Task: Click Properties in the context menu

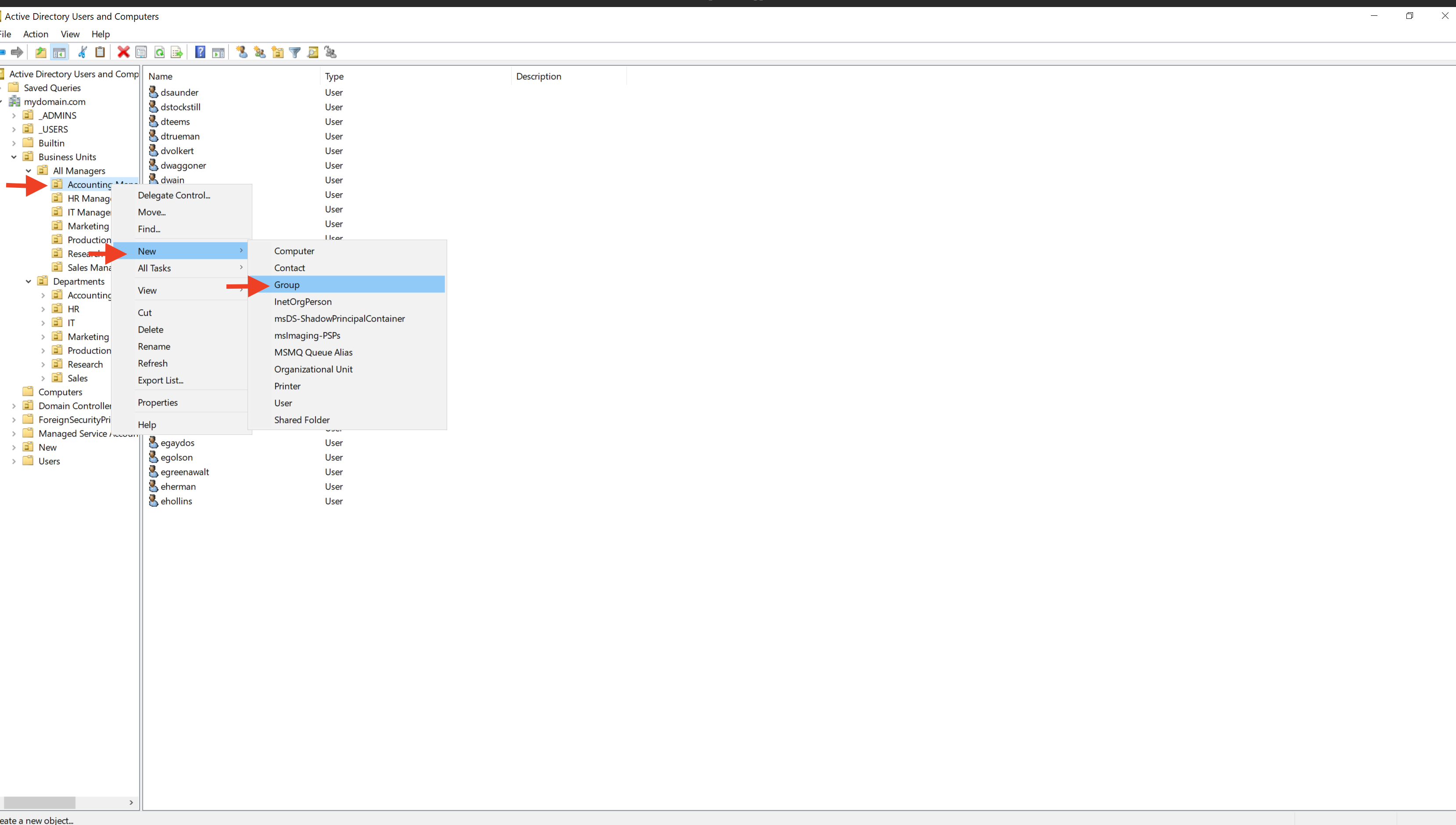Action: 158,402
